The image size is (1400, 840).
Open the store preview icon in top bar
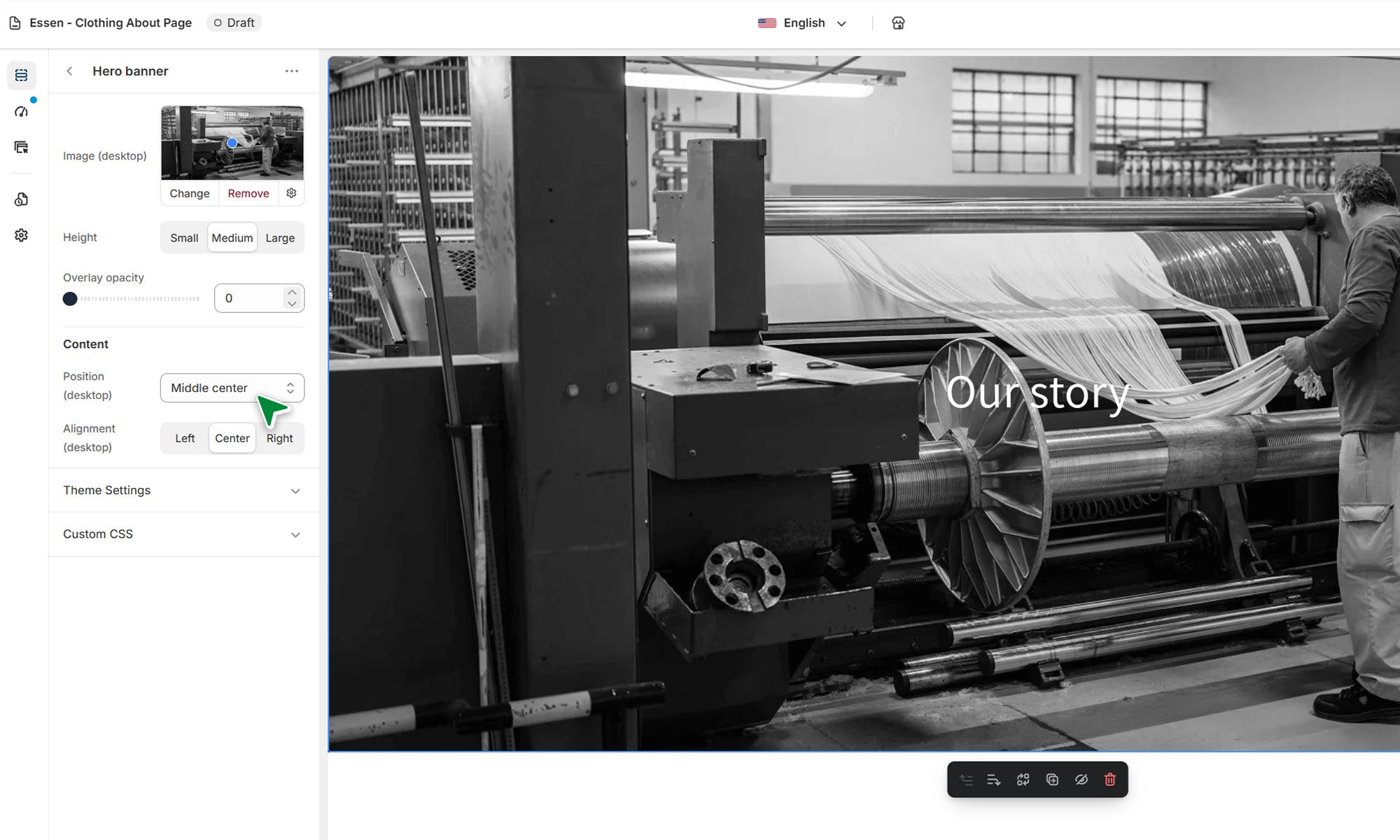point(898,23)
